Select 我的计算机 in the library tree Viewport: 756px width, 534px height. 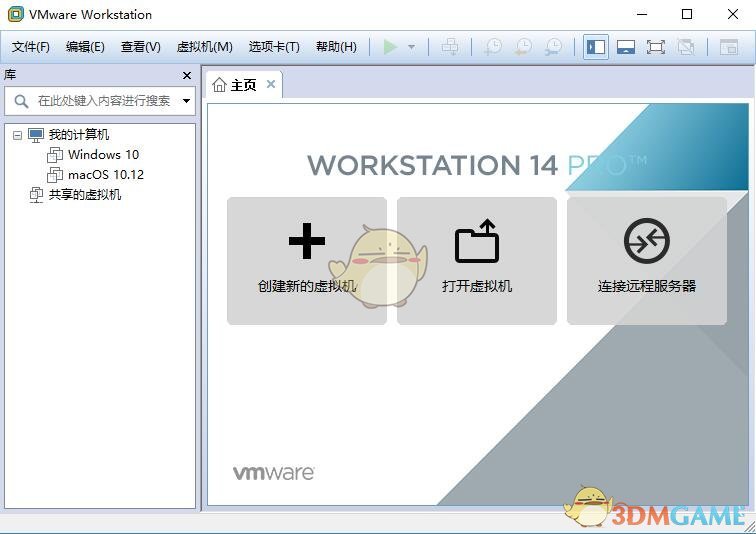point(79,135)
